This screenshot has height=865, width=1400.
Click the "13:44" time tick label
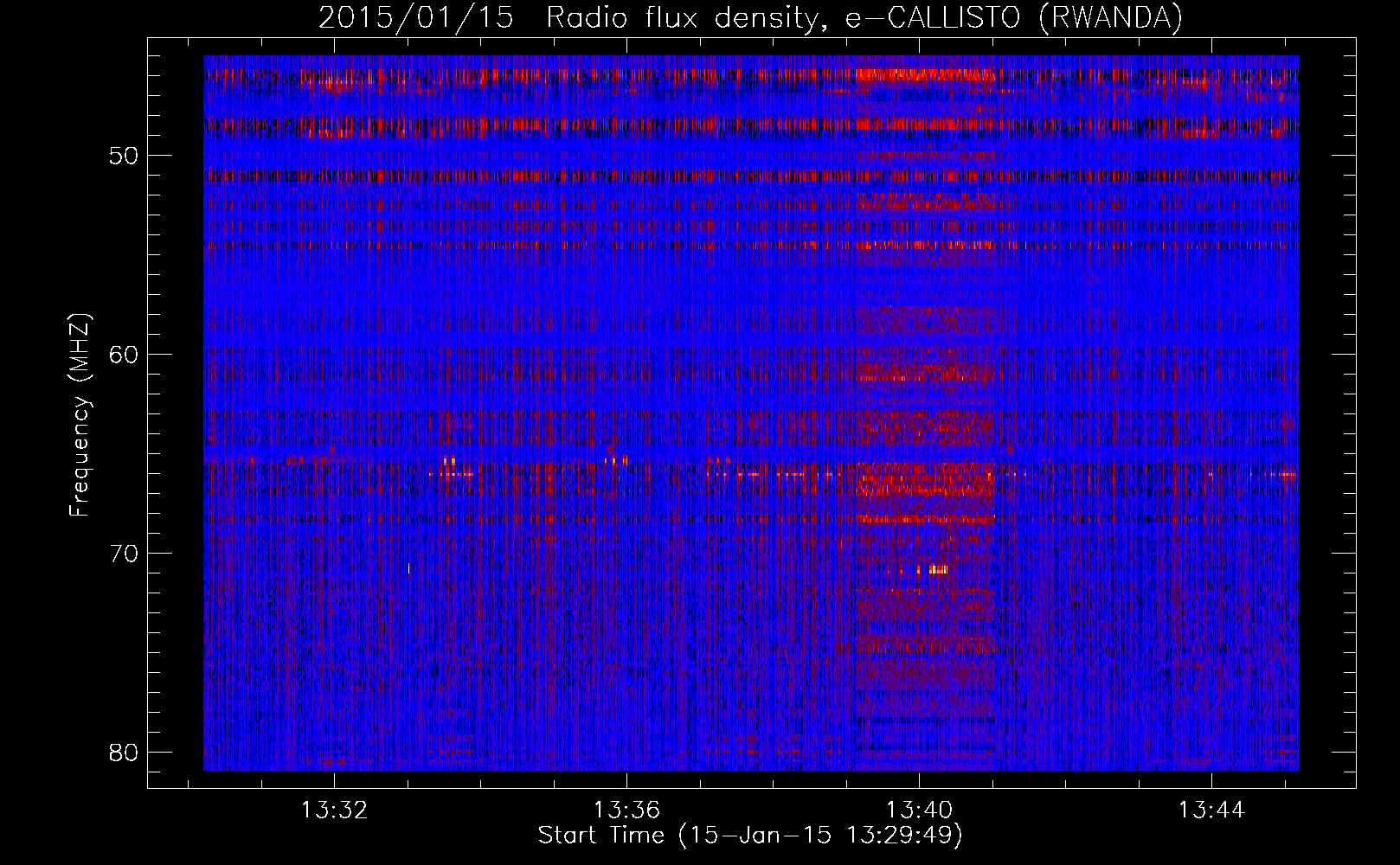(1211, 810)
